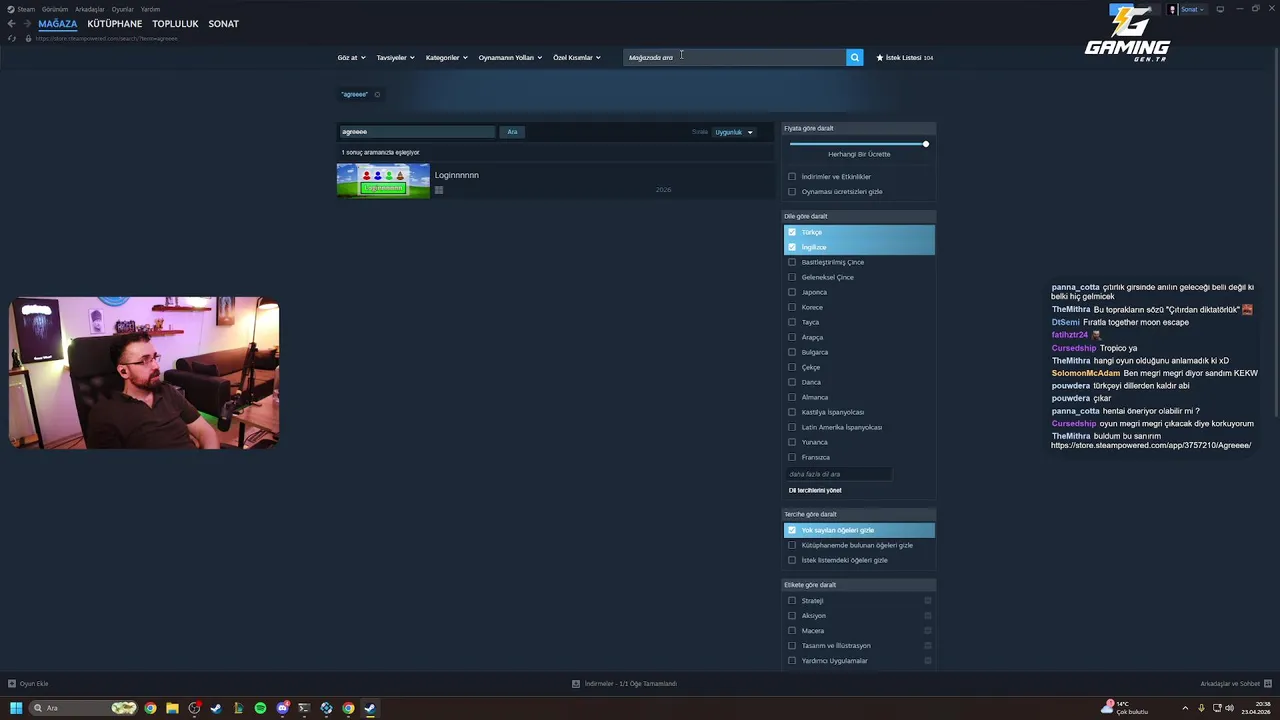Click the Mağazada ara search field
This screenshot has height=720, width=1280.
pos(734,57)
